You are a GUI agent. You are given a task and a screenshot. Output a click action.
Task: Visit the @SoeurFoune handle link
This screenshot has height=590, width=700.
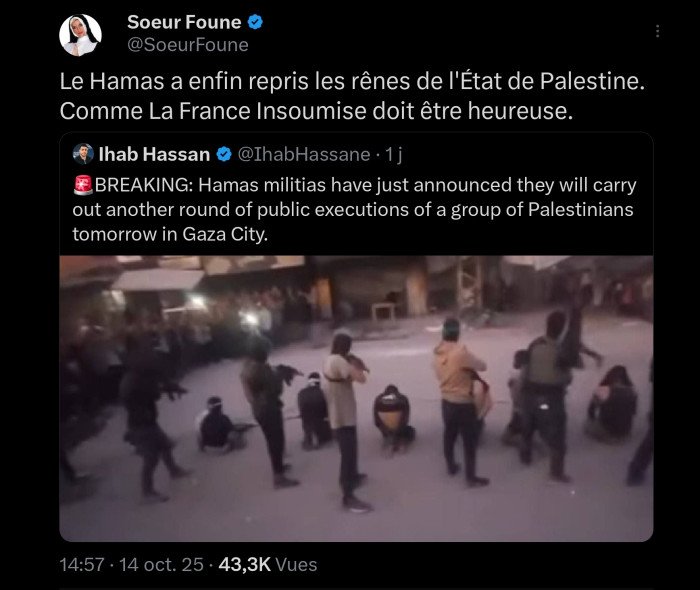(188, 45)
